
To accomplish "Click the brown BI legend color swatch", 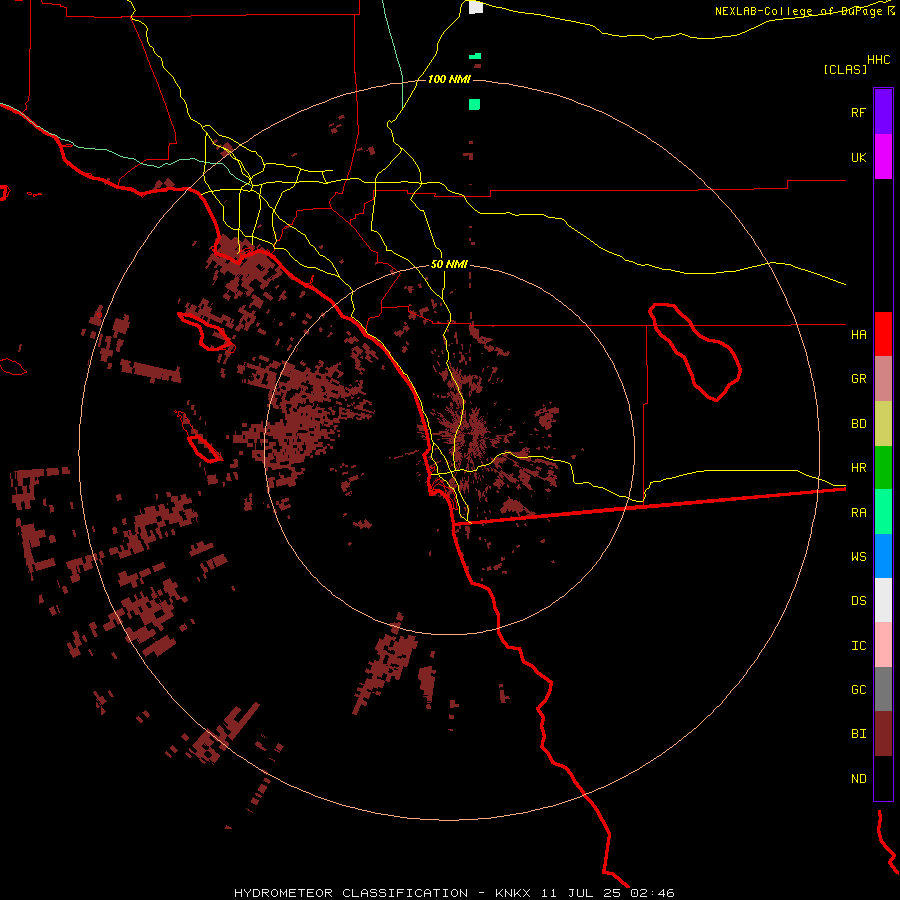I will 883,734.
